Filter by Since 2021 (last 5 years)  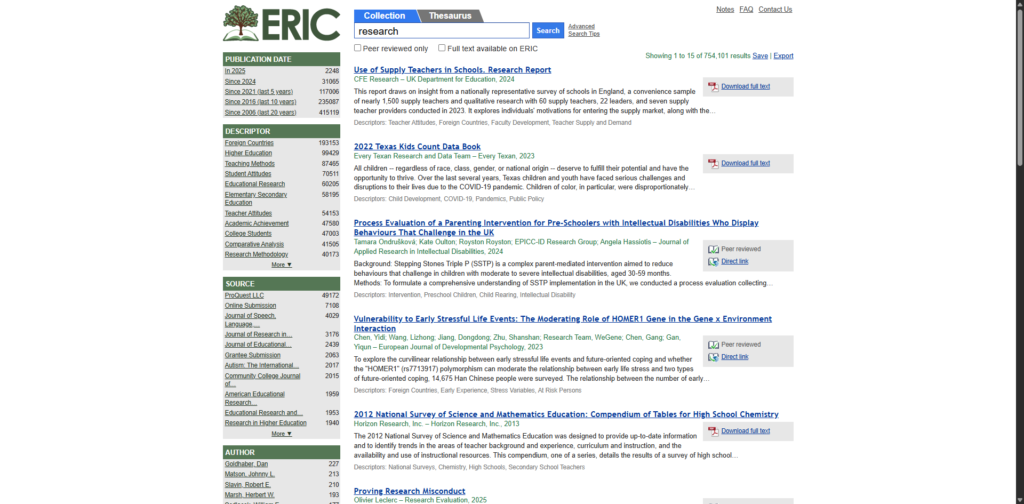click(x=259, y=92)
